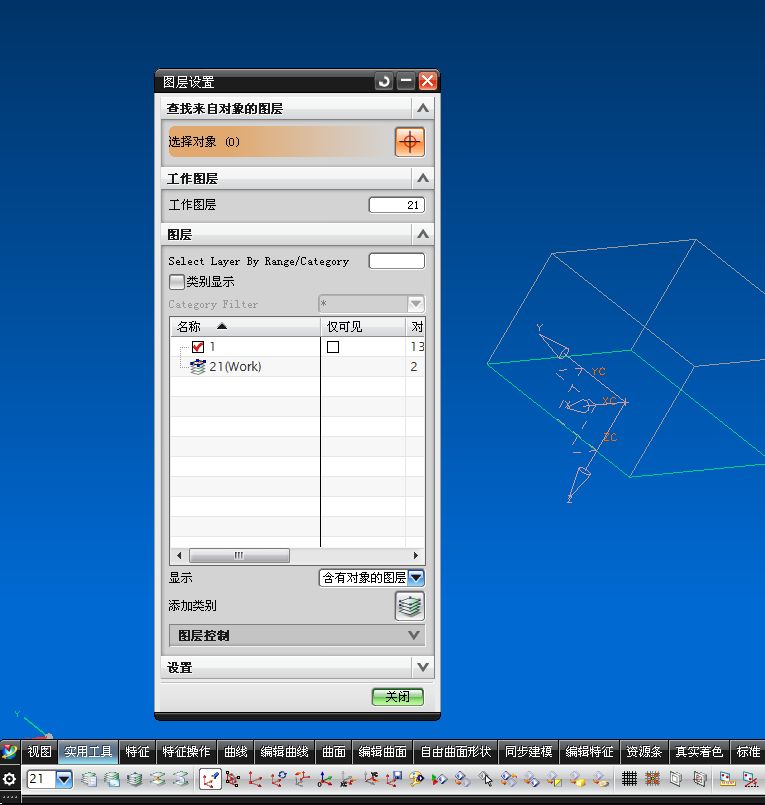Click the red-green arrow hide icon
765x805 pixels.
point(439,779)
